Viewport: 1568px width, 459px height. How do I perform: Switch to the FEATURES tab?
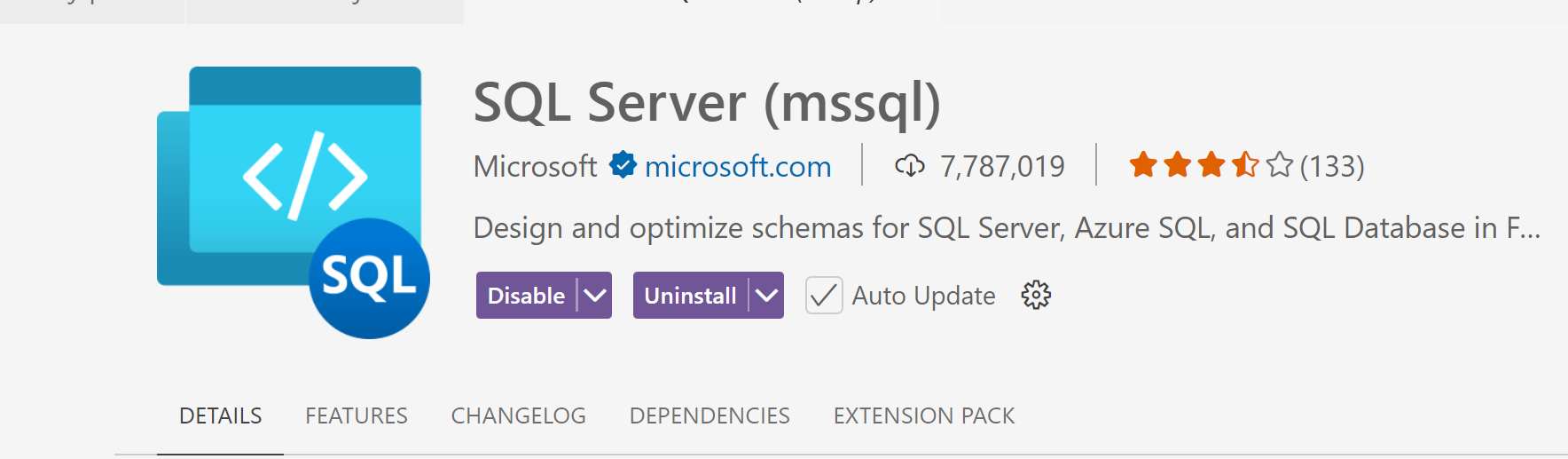357,415
